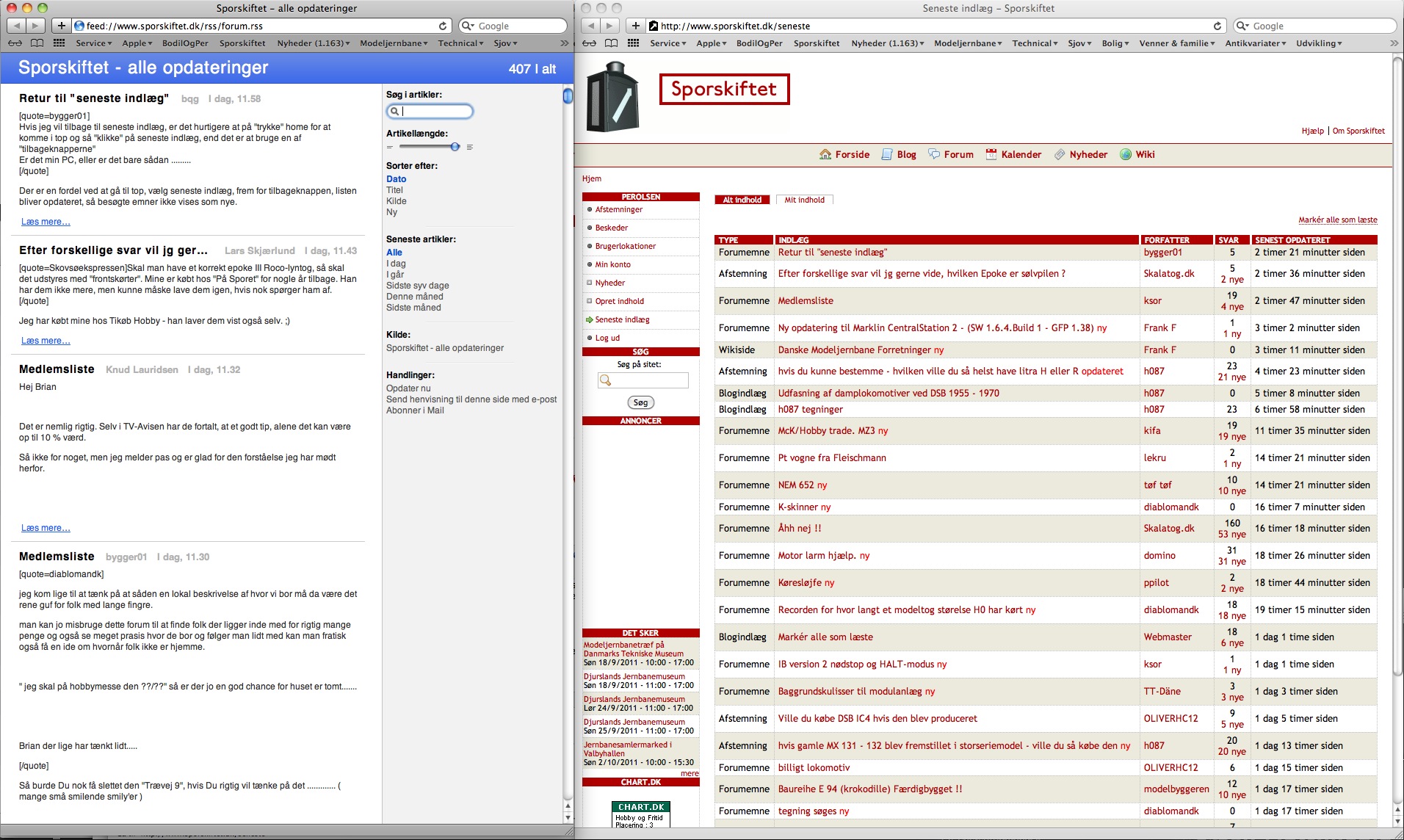Open Venner & familie bookmarks dropdown

click(1177, 43)
